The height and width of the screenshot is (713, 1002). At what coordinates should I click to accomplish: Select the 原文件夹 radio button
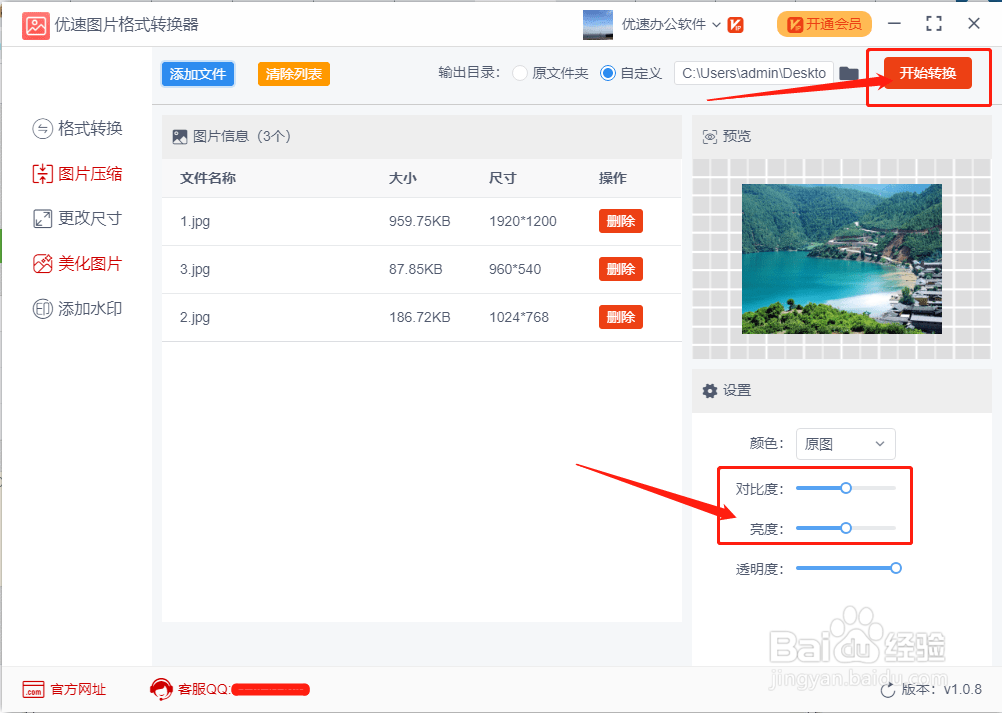tap(520, 73)
